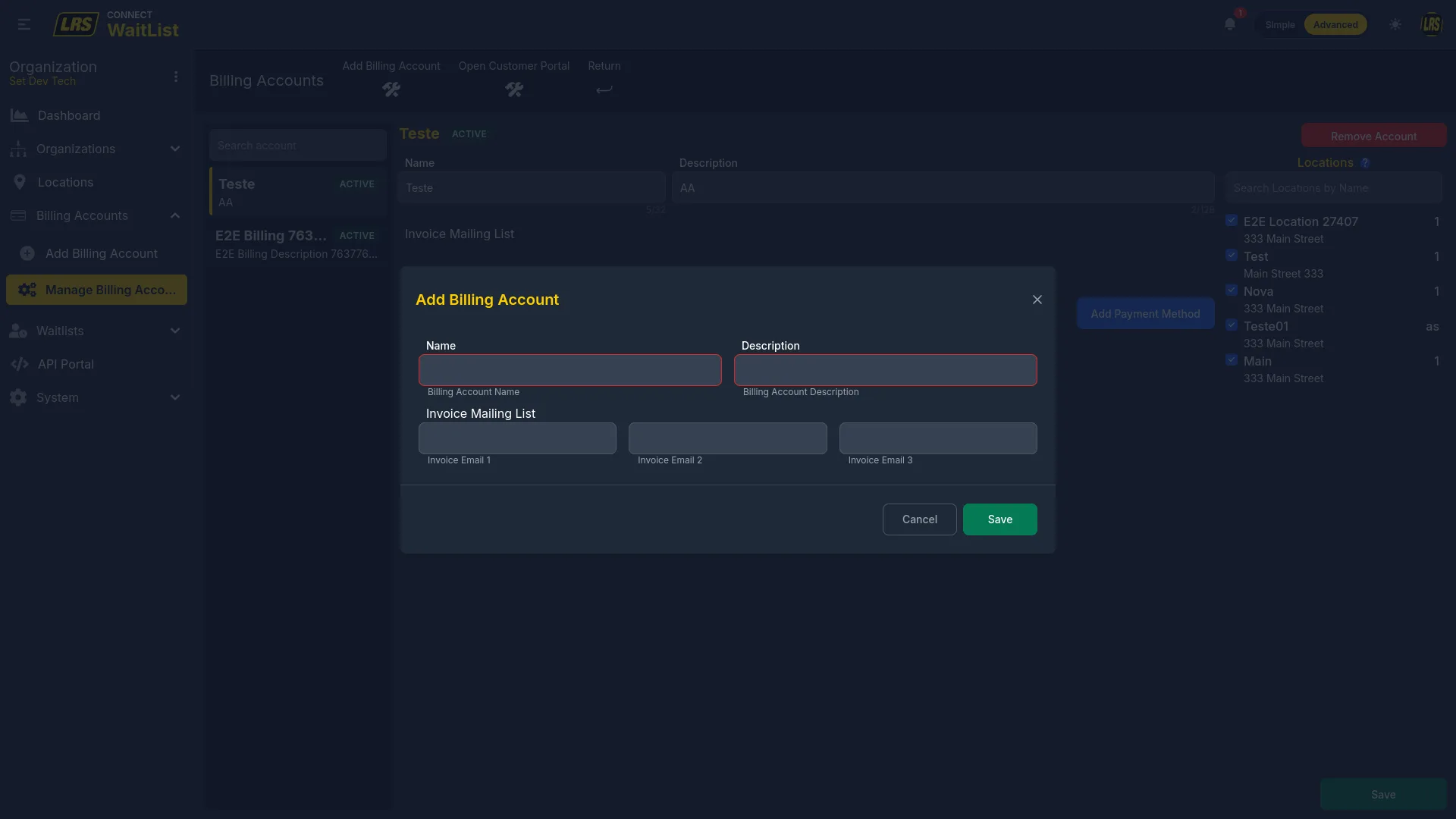Click the page Save button at bottom
1456x819 pixels.
pos(1383,794)
